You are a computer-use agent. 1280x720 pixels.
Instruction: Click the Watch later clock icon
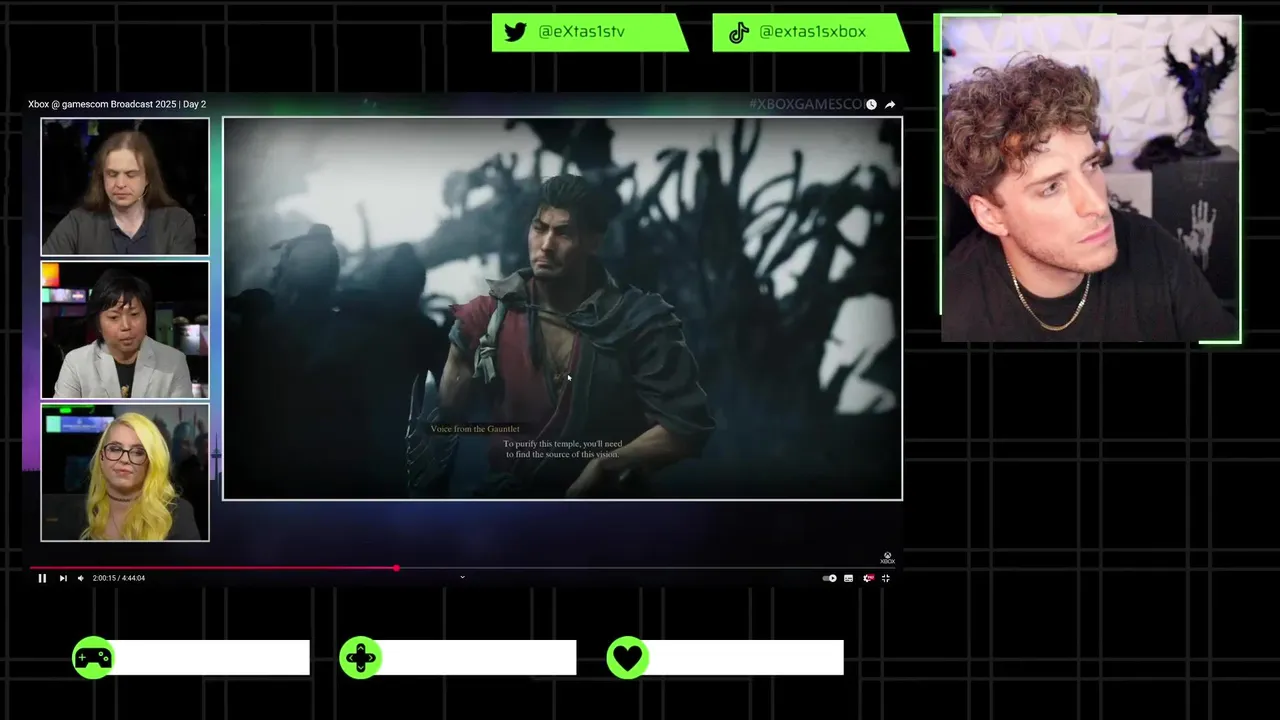[x=871, y=104]
